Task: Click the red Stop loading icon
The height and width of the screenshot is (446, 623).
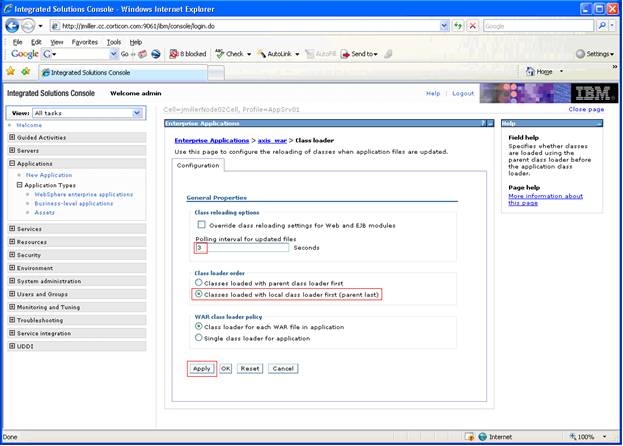Action: (x=472, y=26)
